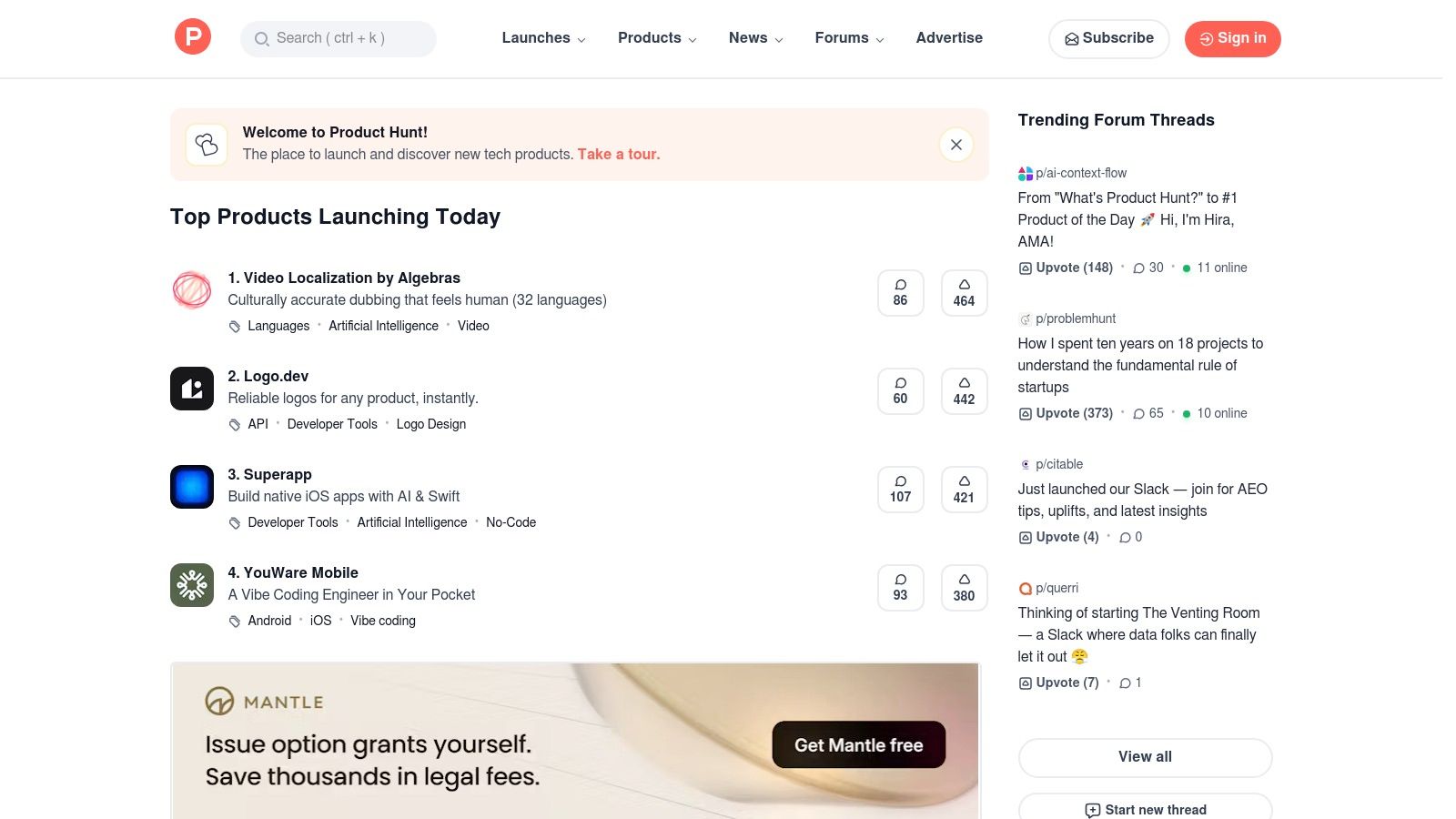Viewport: 1456px width, 819px height.
Task: Upvote the Superapp launch
Action: click(x=964, y=489)
